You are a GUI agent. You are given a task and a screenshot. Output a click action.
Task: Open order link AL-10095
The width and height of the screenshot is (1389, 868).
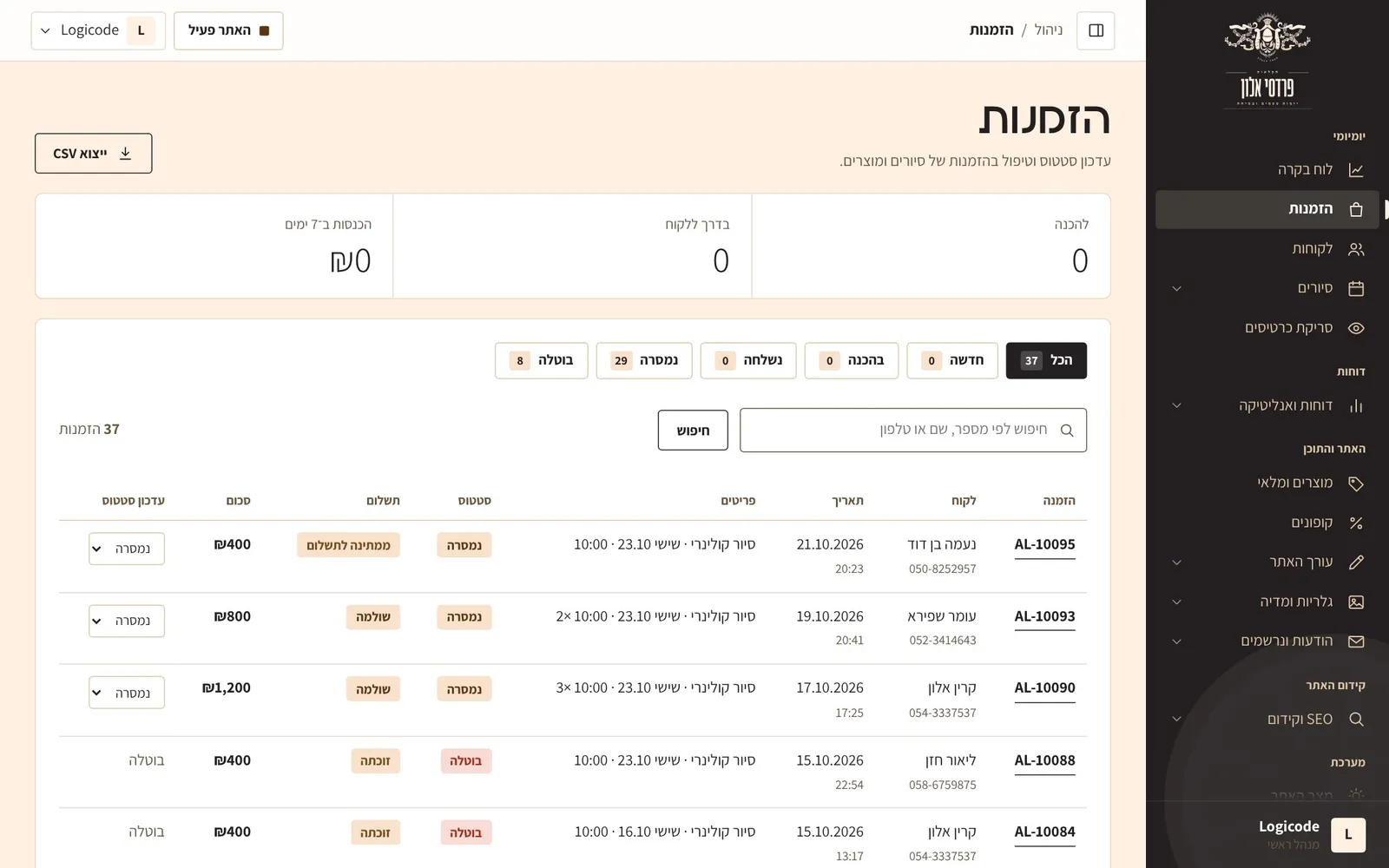pyautogui.click(x=1044, y=545)
